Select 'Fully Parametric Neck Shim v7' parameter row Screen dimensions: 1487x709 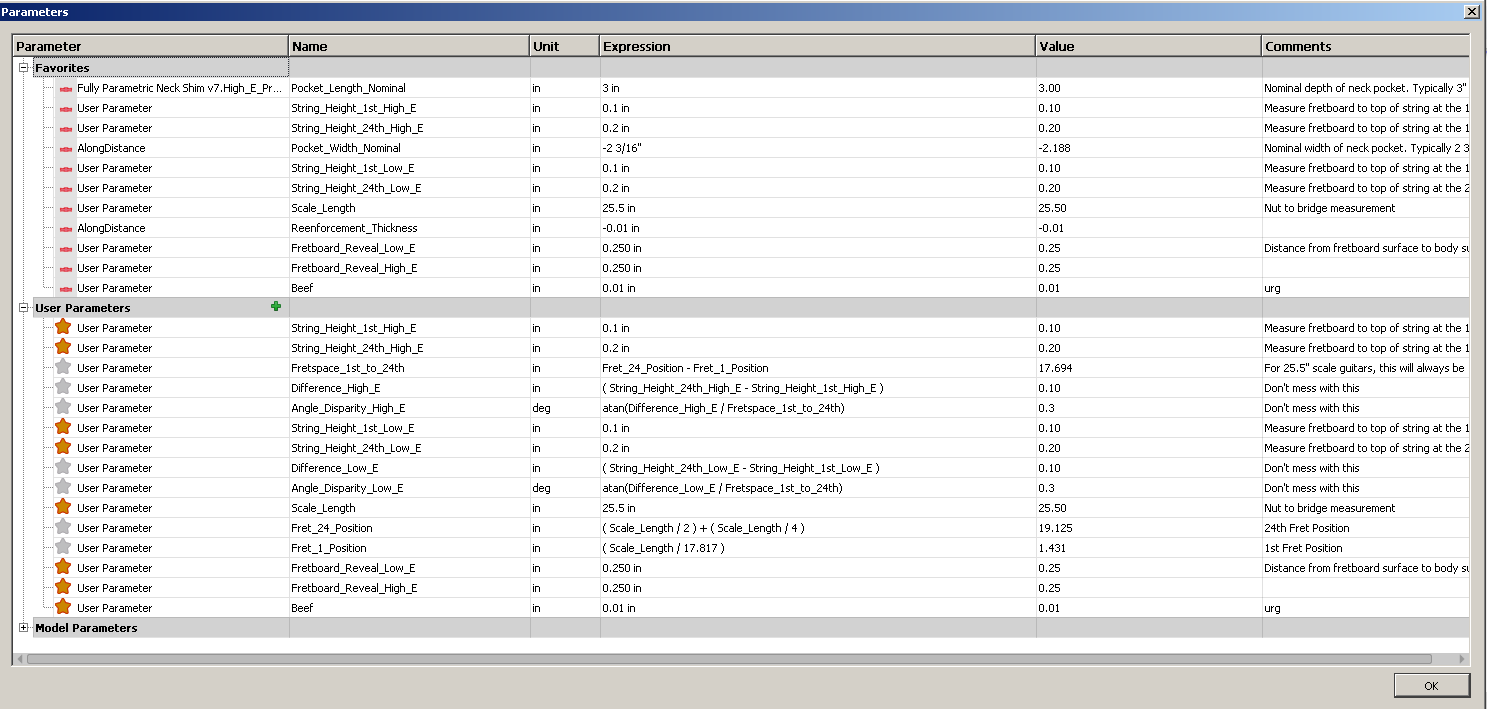click(x=180, y=88)
